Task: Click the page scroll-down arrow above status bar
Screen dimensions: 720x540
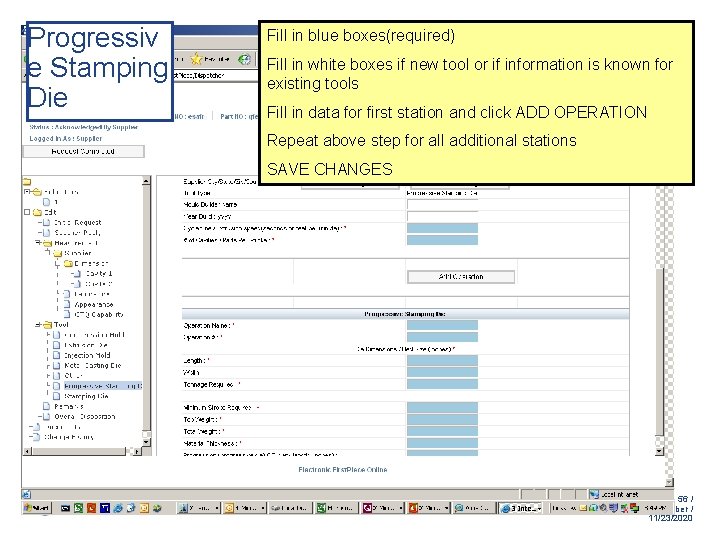Action: click(x=669, y=482)
